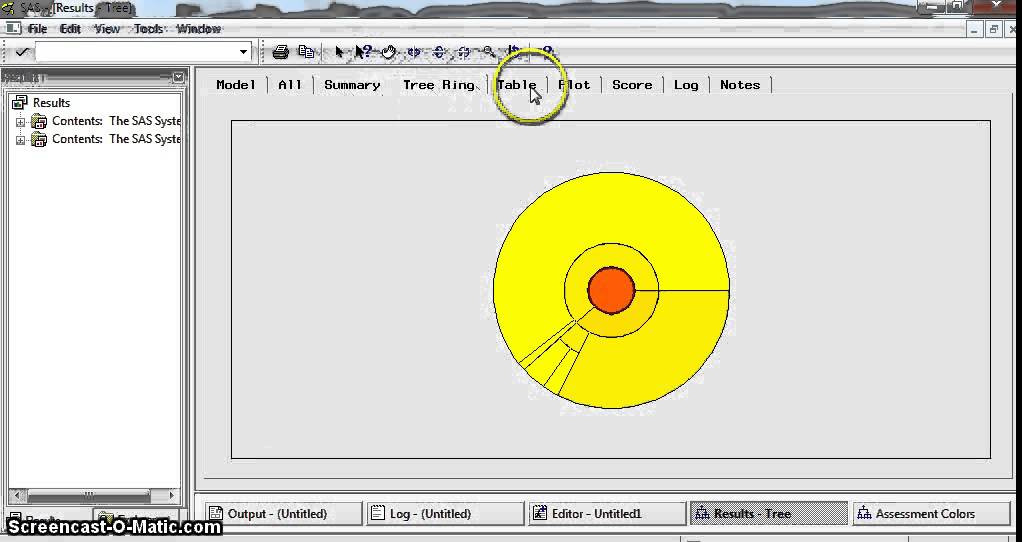This screenshot has height=542, width=1022.
Task: Switch to the Score tab
Action: coord(632,85)
